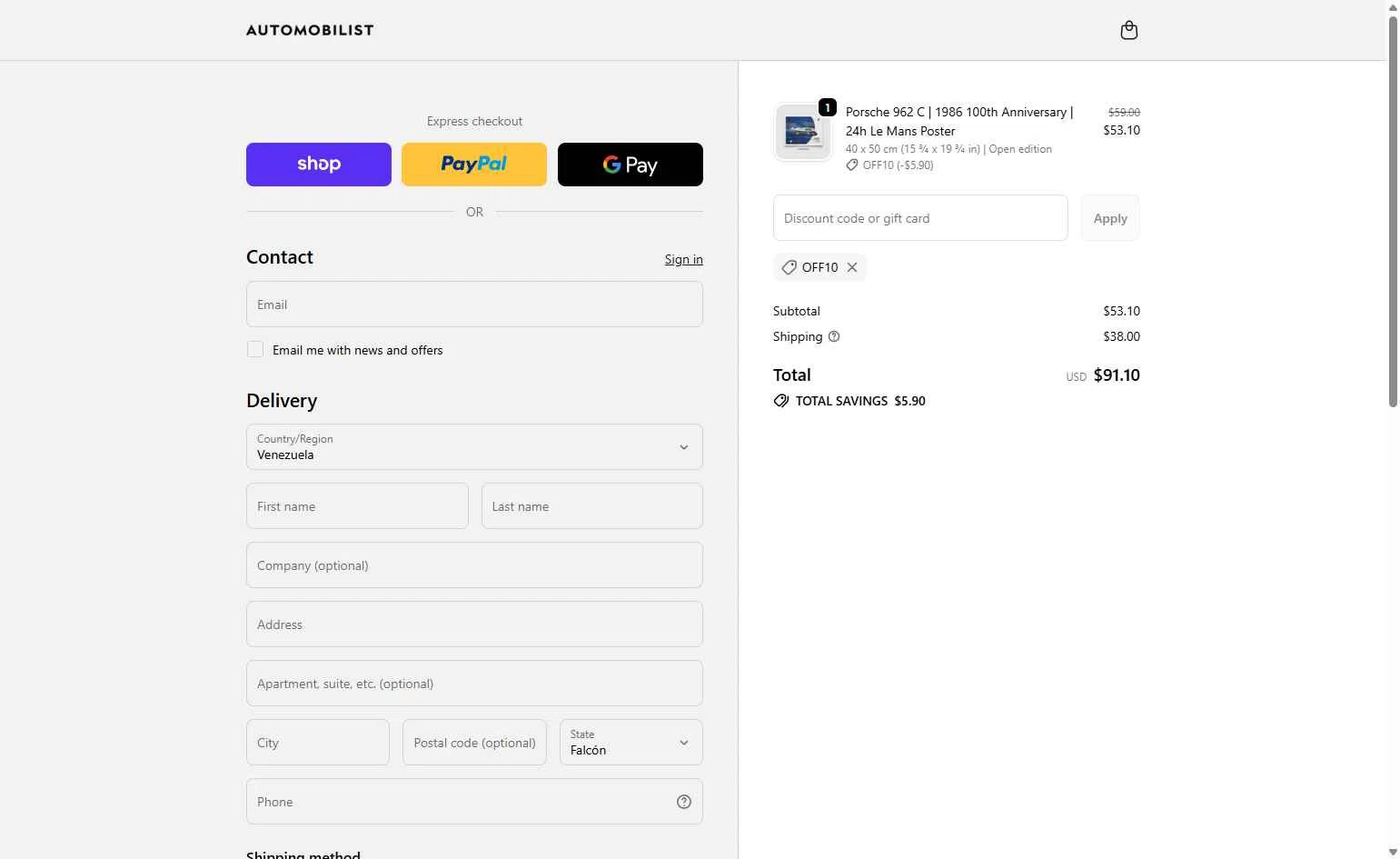Open the shopping bag cart icon
Image resolution: width=1400 pixels, height=859 pixels.
[x=1129, y=30]
